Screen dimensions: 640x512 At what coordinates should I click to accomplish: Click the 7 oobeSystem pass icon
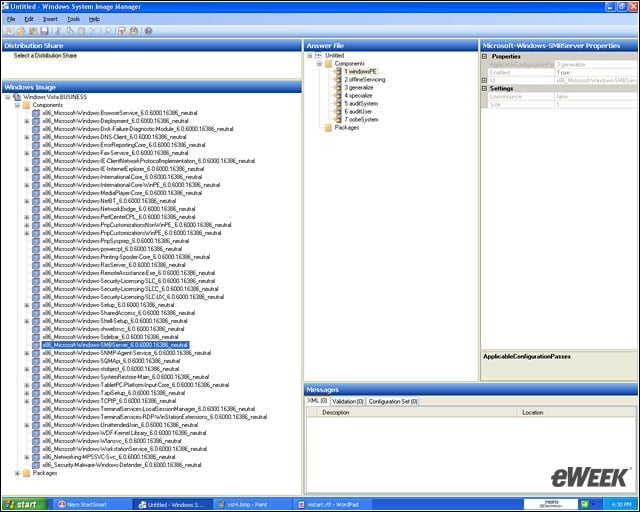pyautogui.click(x=338, y=119)
